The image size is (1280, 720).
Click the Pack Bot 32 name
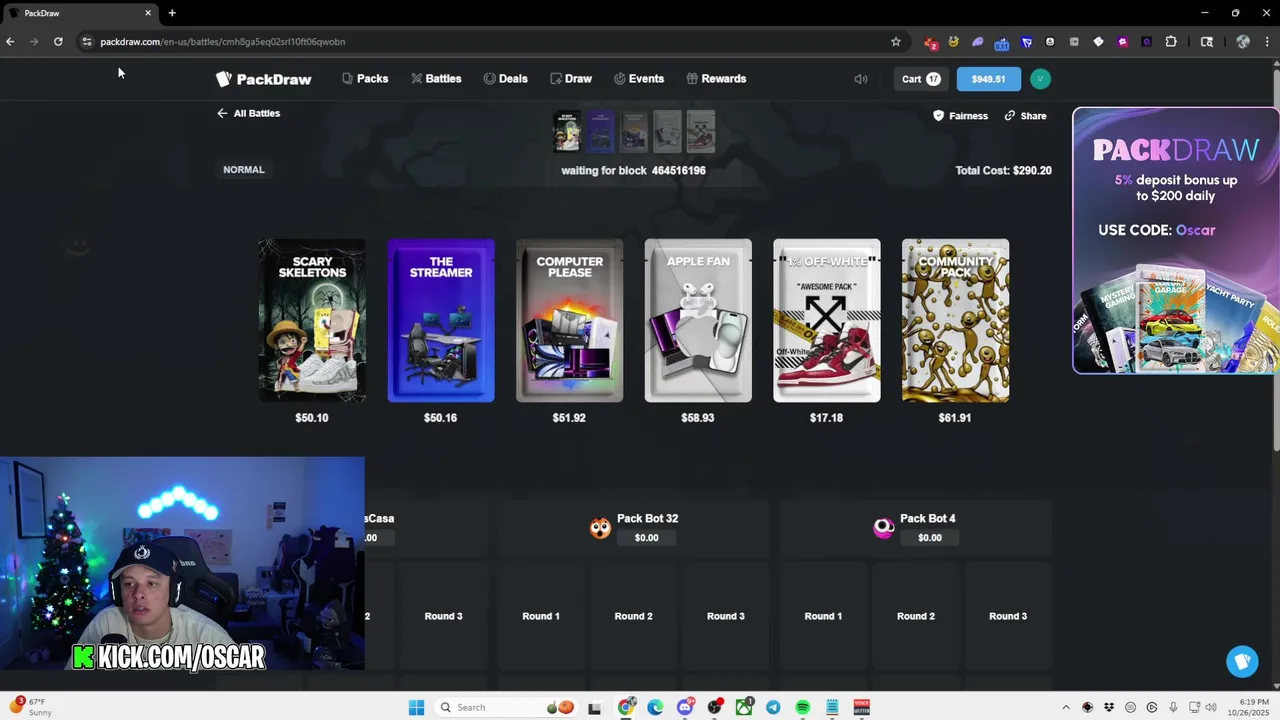pos(647,518)
